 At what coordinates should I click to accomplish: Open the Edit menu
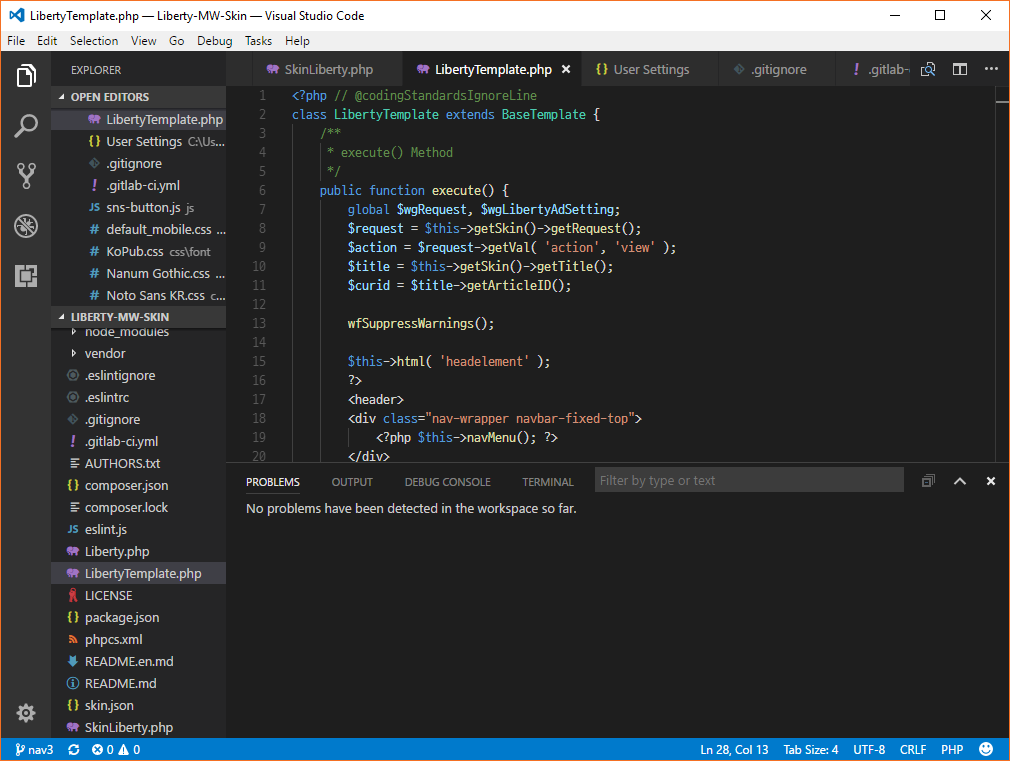pyautogui.click(x=47, y=41)
